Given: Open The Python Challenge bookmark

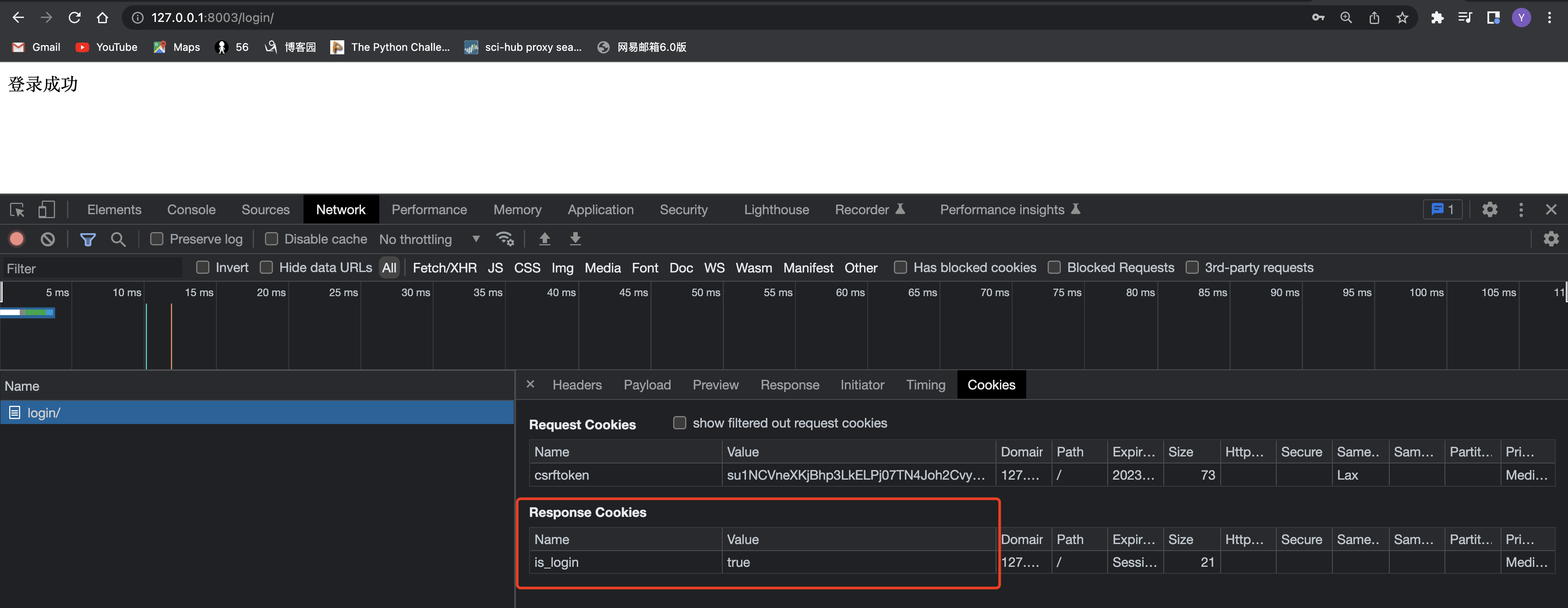Looking at the screenshot, I should coord(390,47).
